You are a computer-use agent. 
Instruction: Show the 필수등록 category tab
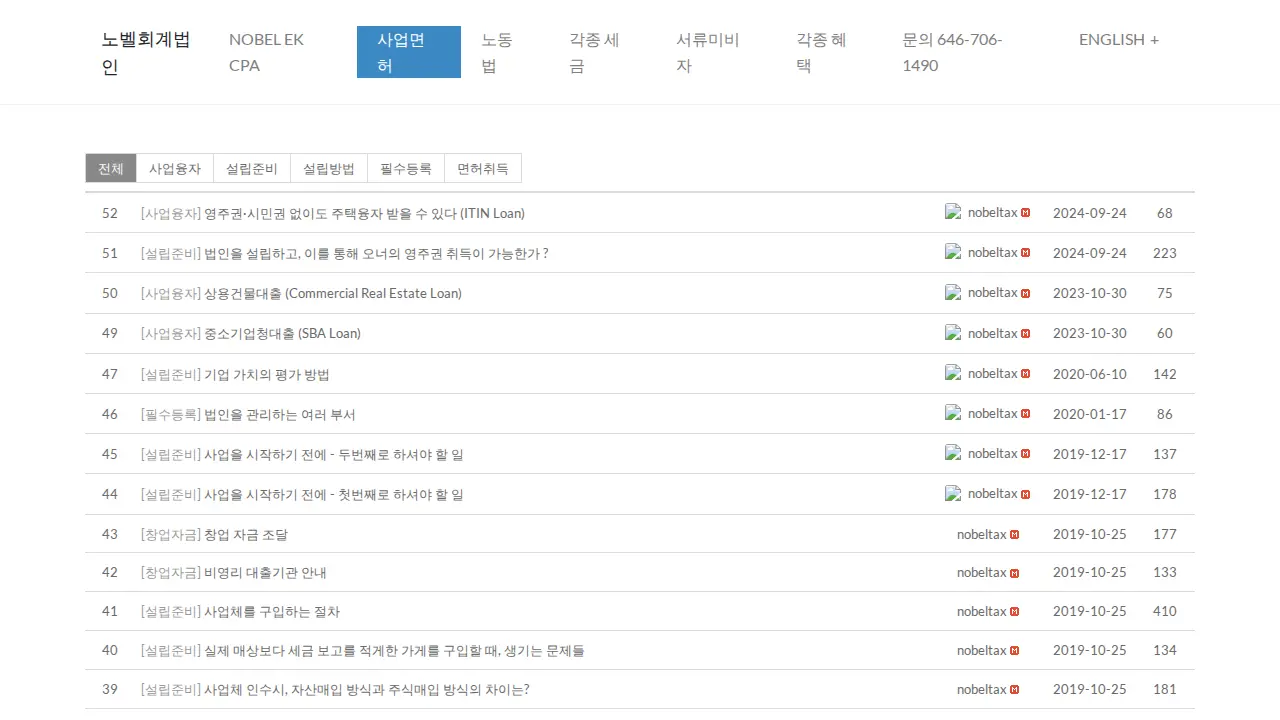click(406, 169)
